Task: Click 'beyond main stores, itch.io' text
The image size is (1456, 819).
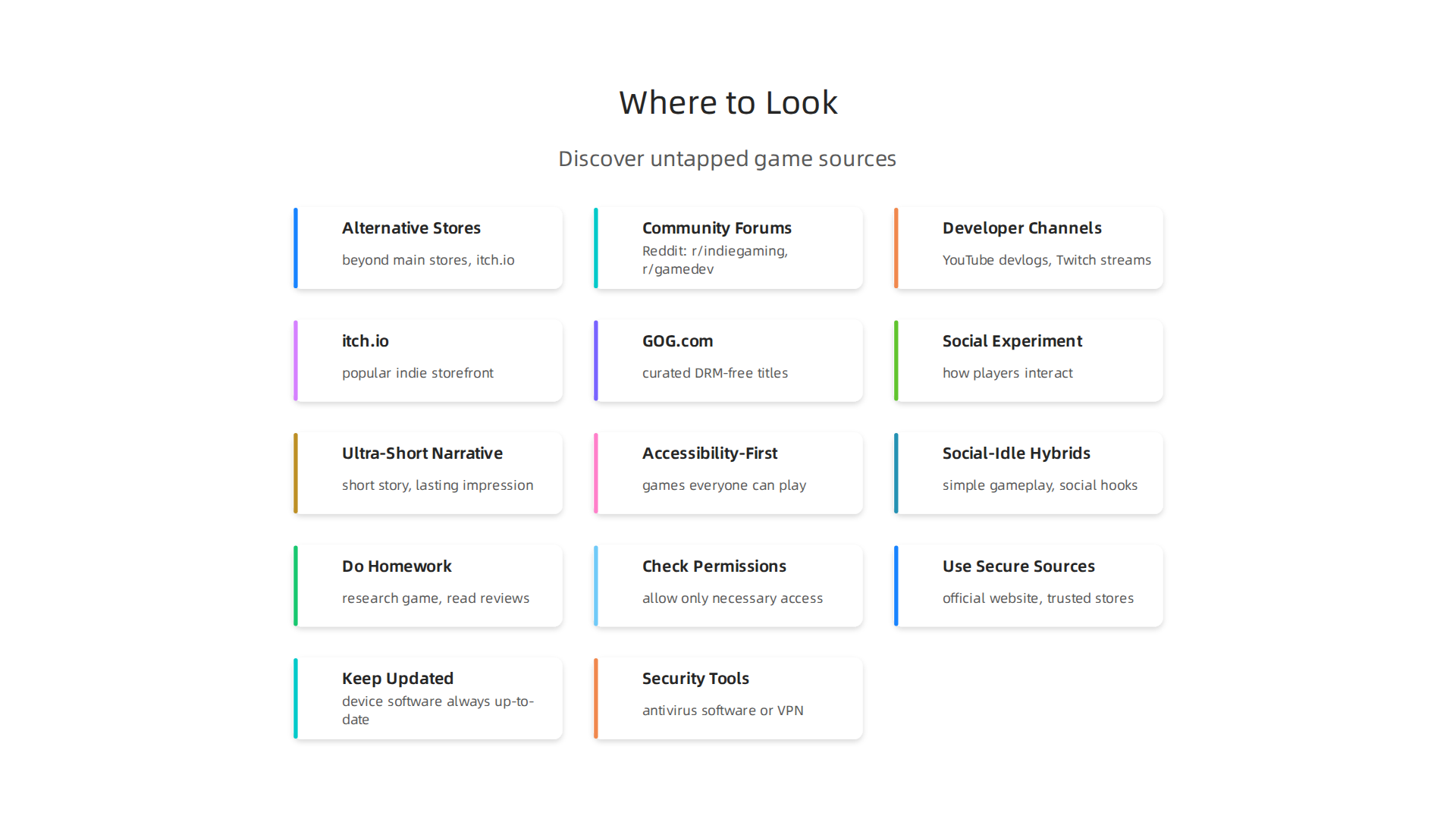Action: click(428, 260)
